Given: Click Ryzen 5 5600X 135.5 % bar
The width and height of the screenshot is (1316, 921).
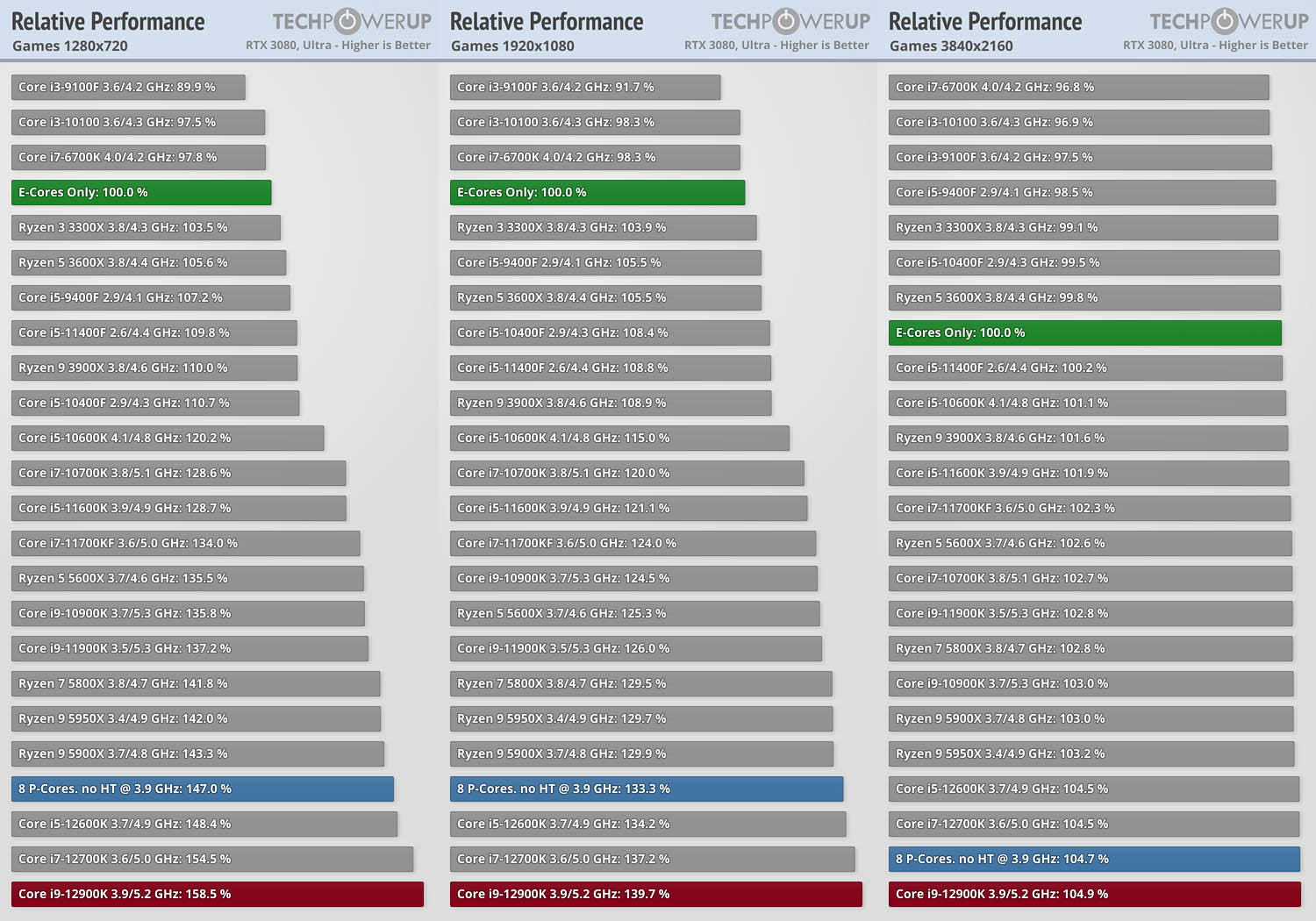Looking at the screenshot, I should coord(188,578).
